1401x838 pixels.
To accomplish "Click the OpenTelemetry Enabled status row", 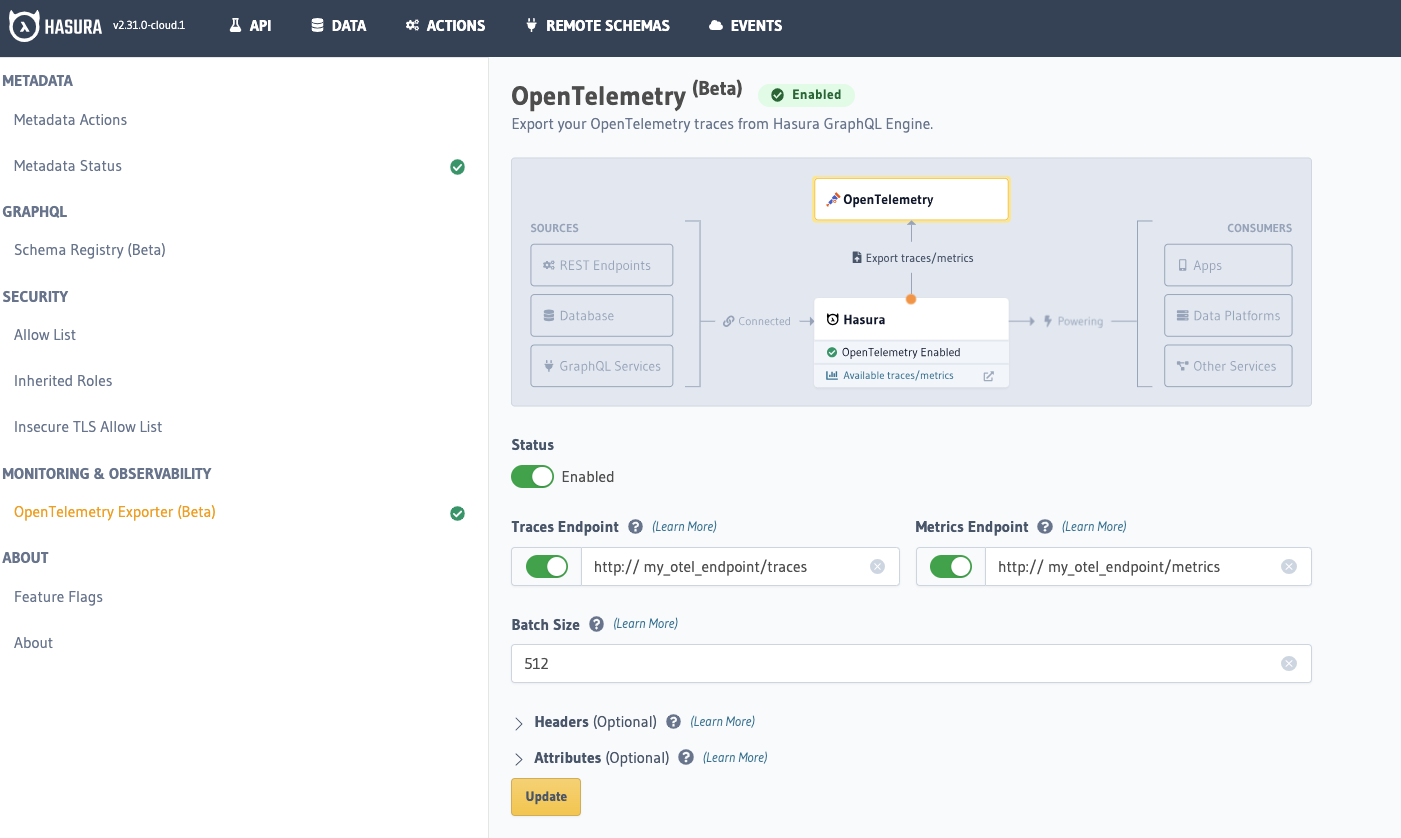I will (x=911, y=352).
